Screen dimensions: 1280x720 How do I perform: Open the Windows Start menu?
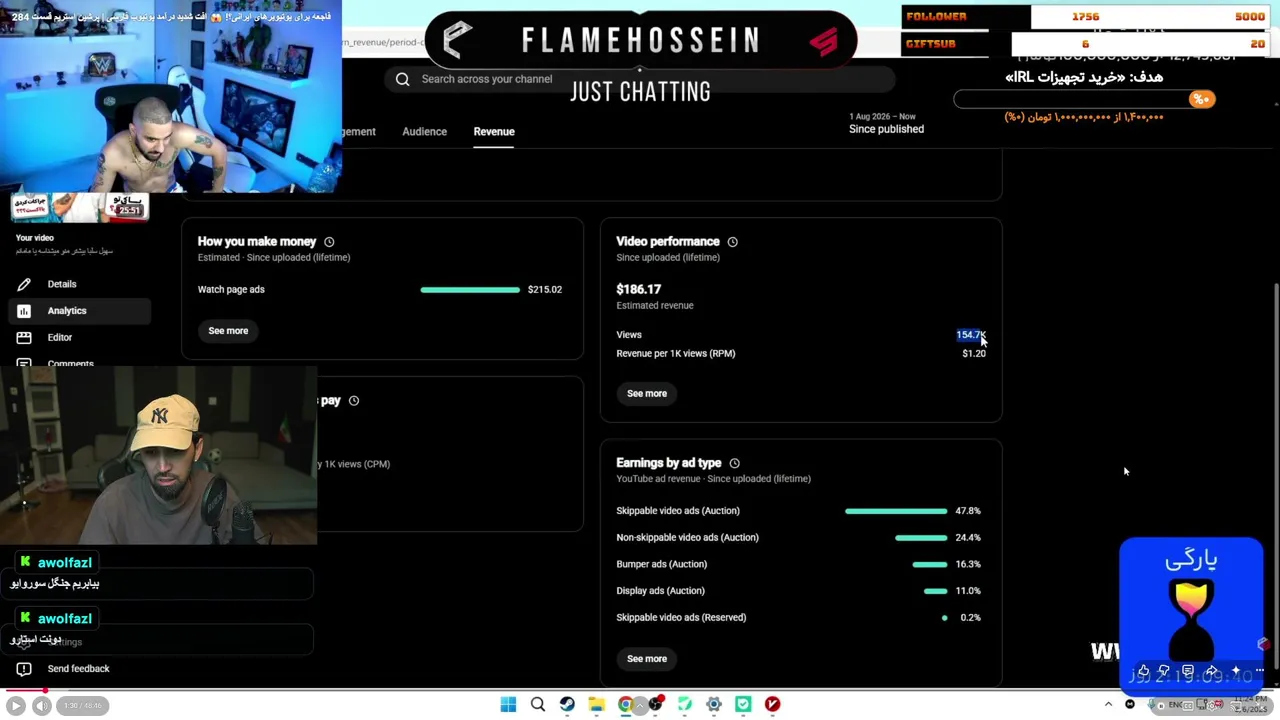click(508, 705)
